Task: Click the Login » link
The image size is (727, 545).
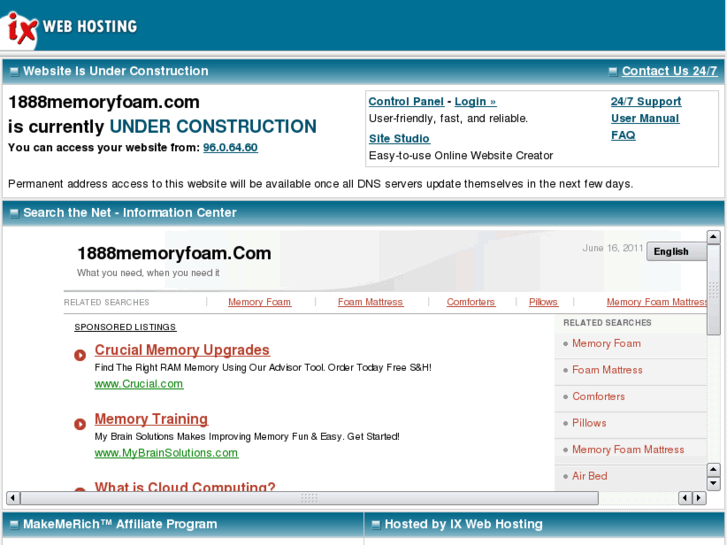Action: coord(475,102)
